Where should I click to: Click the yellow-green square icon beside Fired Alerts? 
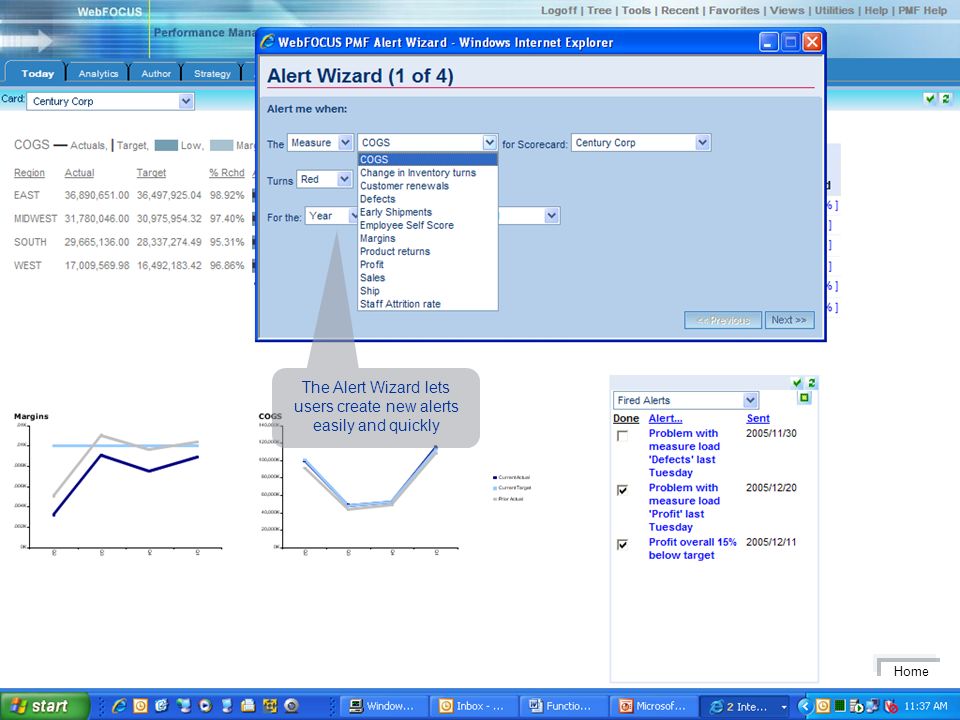pyautogui.click(x=804, y=398)
